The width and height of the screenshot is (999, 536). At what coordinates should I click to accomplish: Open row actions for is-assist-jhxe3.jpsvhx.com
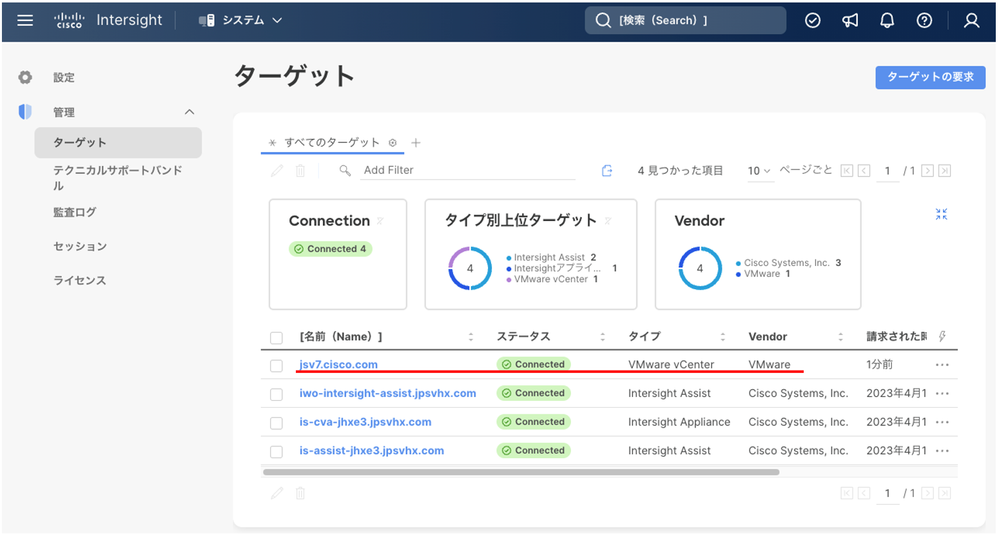[942, 451]
